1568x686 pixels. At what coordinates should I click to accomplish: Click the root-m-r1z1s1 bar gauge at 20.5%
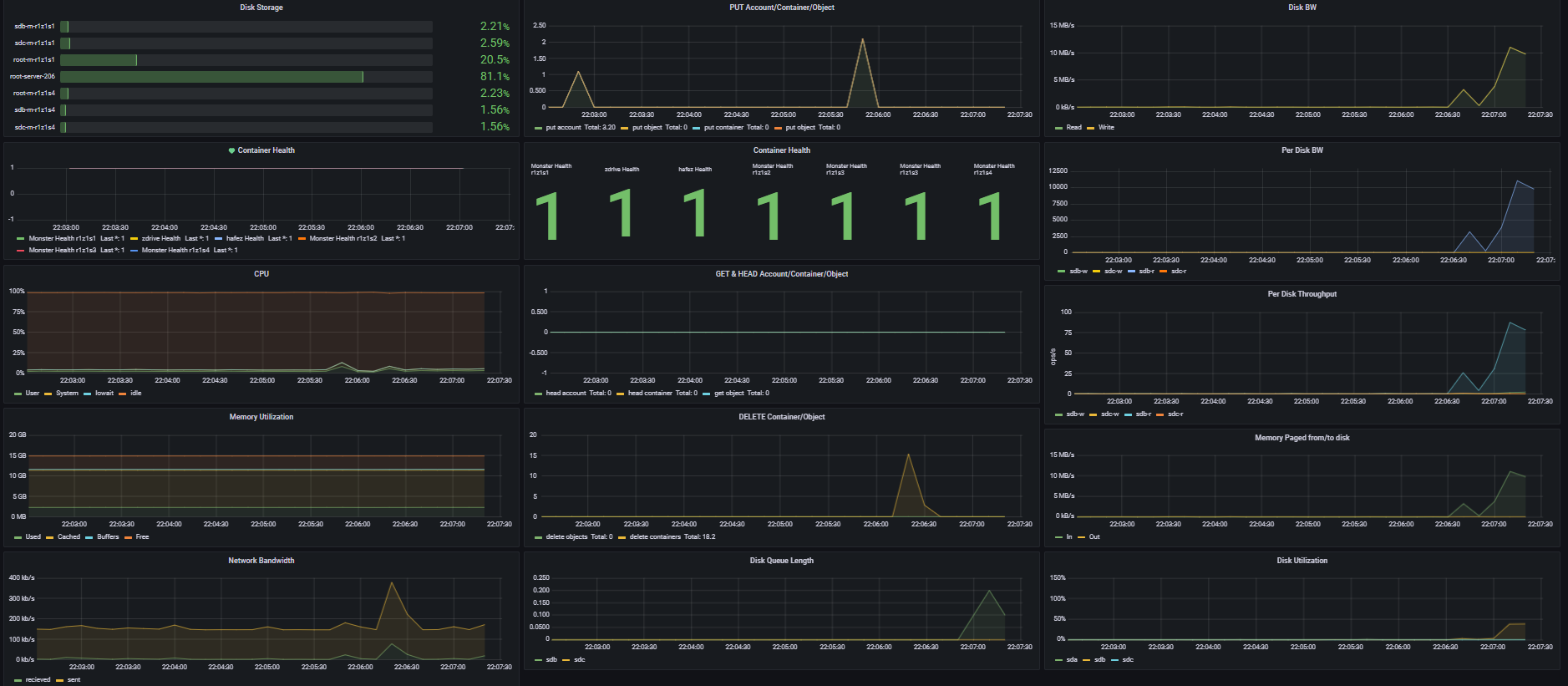point(246,60)
